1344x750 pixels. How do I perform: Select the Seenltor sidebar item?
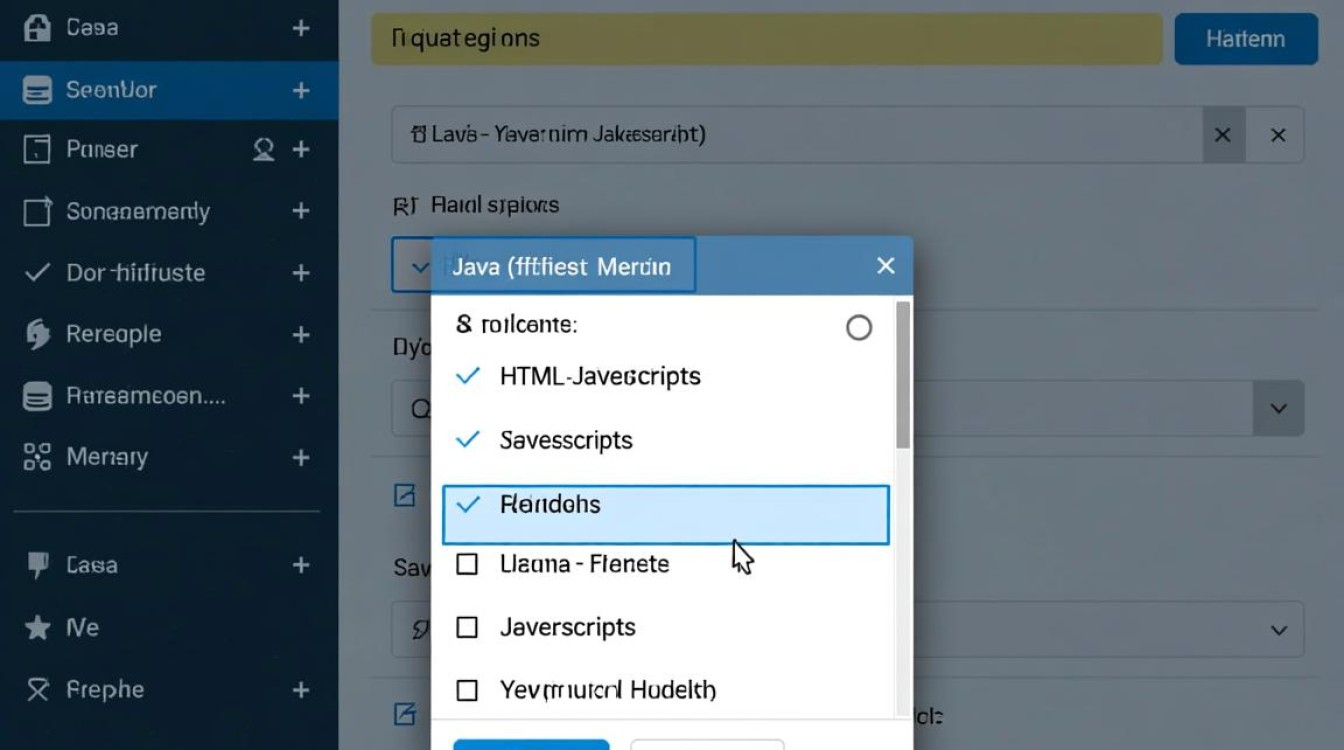pos(111,91)
